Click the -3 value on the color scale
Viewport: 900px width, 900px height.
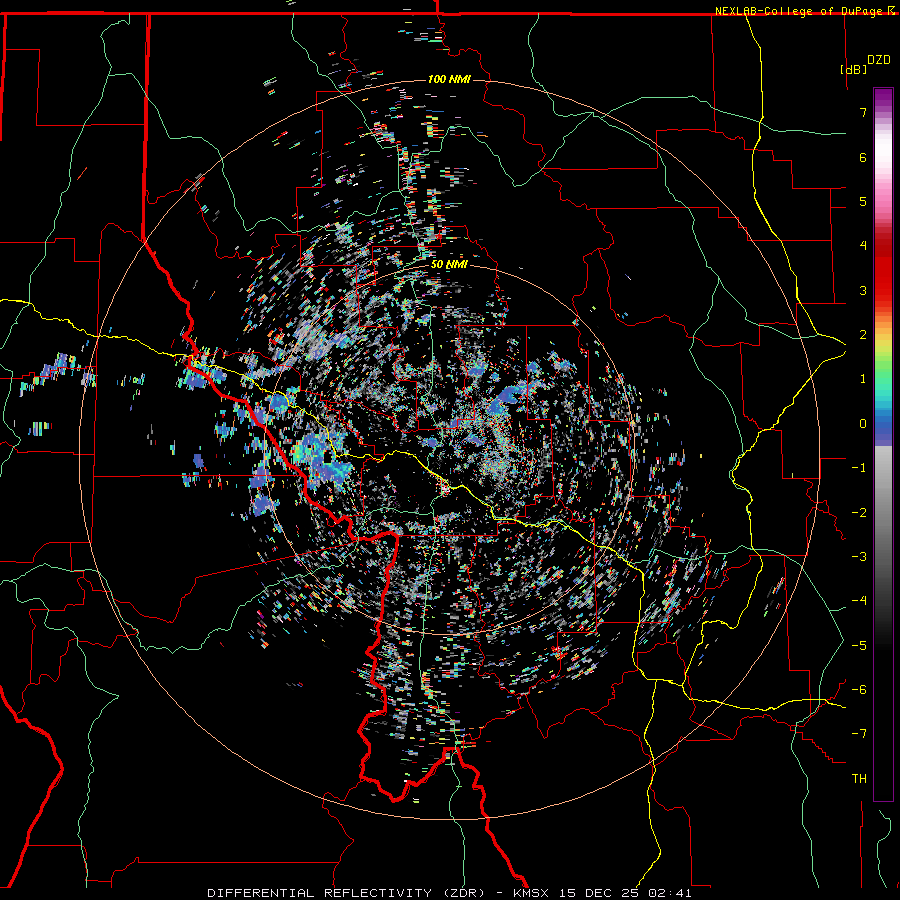[859, 557]
